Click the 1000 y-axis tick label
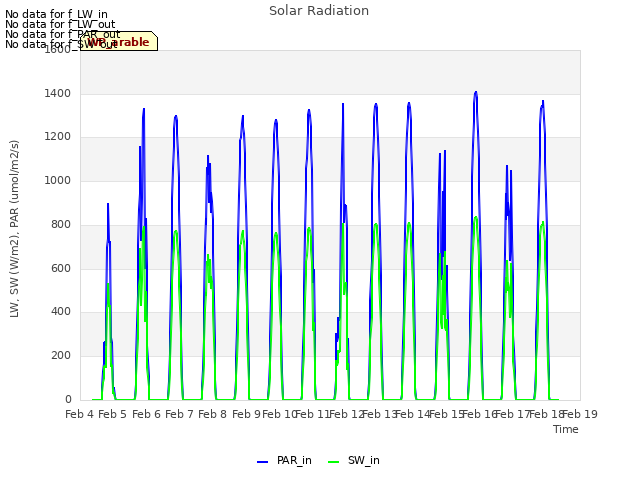This screenshot has width=640, height=480. (58, 180)
